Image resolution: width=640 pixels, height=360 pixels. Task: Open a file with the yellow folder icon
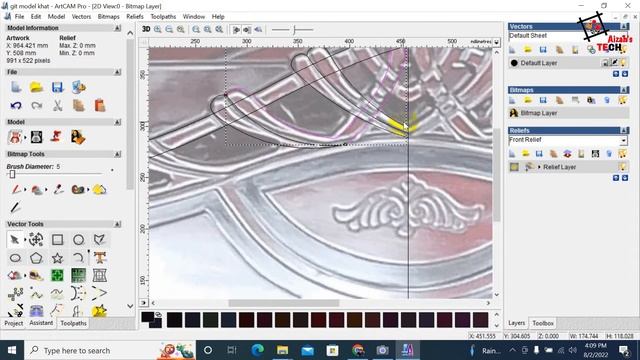tap(36, 87)
